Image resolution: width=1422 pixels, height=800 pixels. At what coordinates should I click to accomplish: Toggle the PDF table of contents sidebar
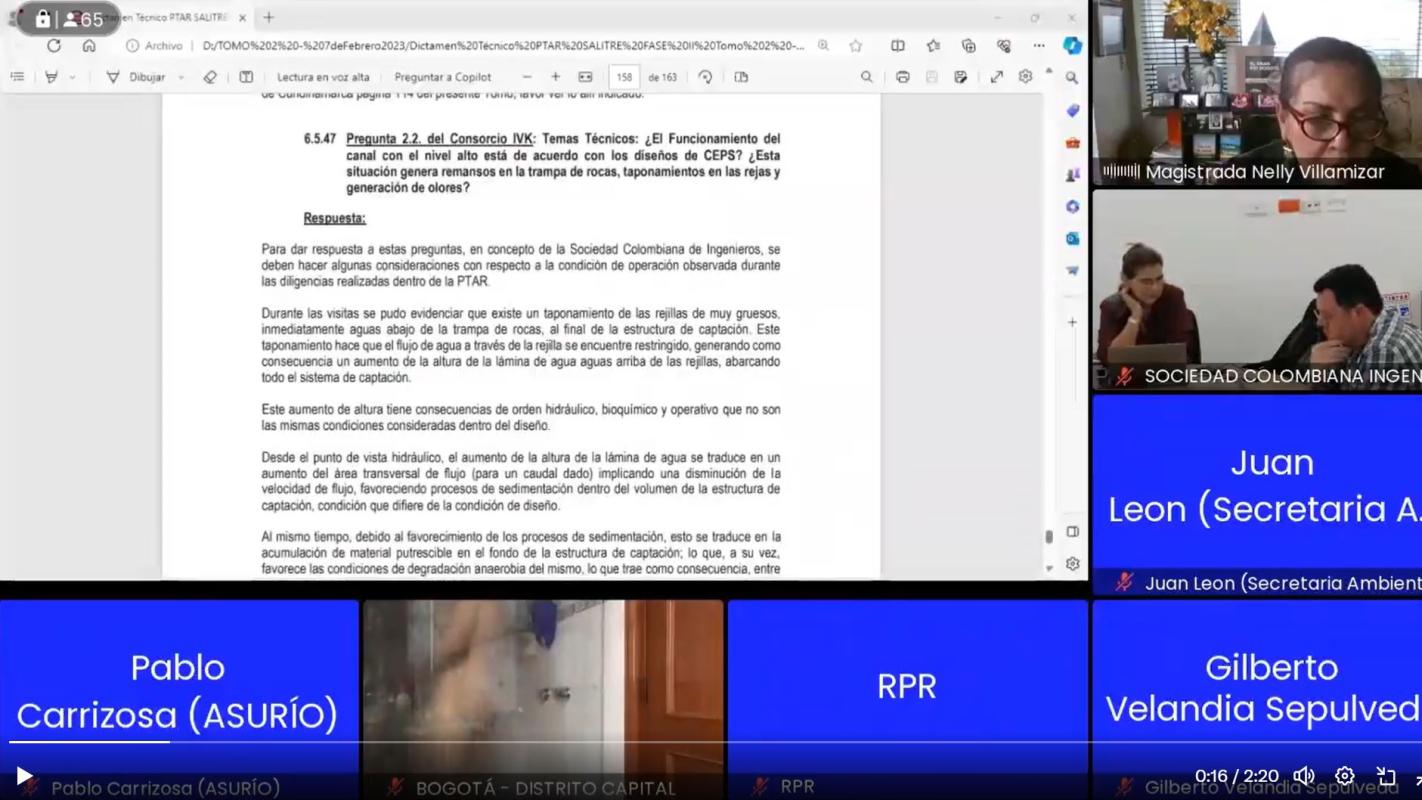point(17,77)
